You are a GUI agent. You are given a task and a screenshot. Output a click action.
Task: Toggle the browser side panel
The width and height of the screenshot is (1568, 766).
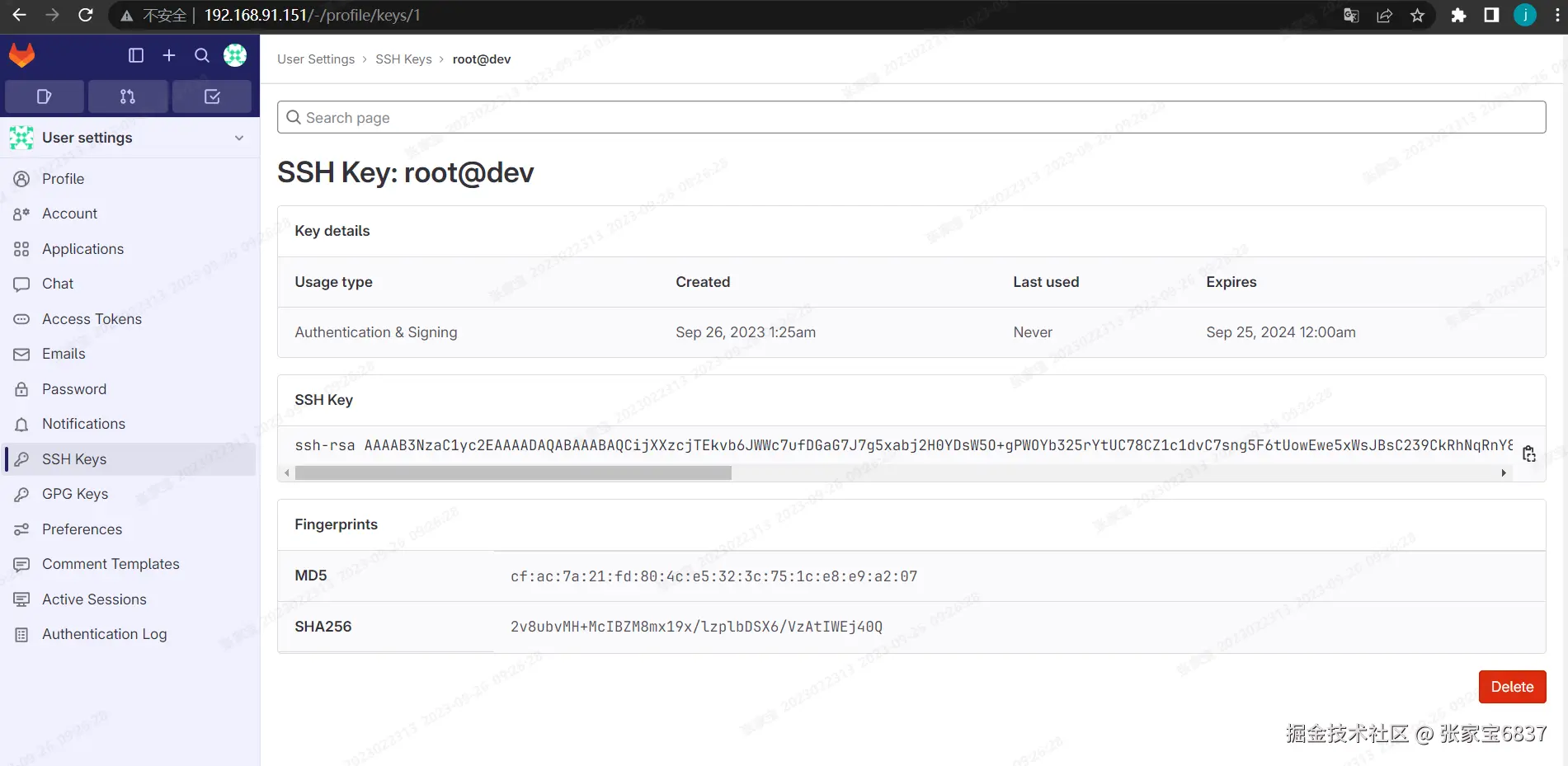(1491, 15)
